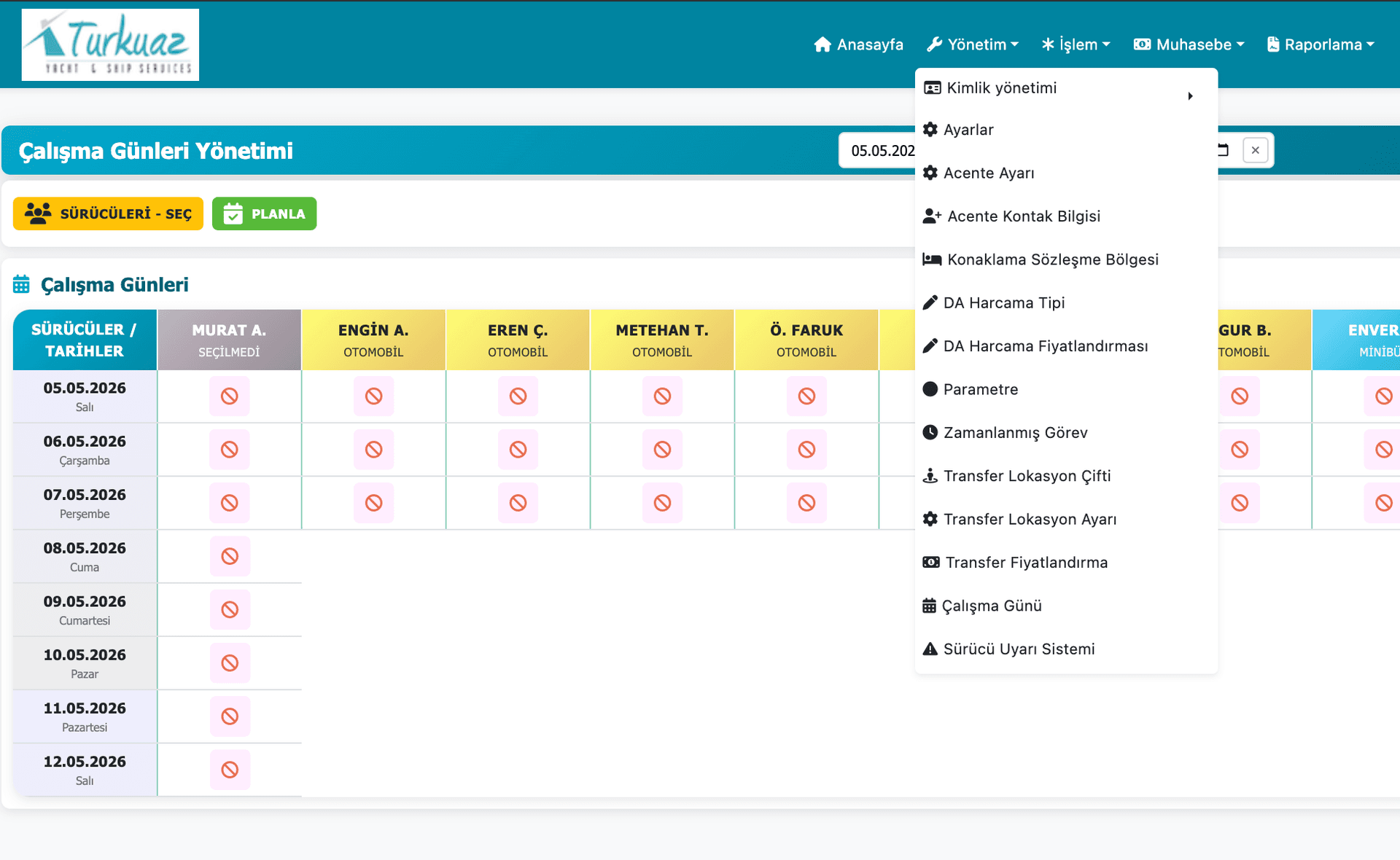Click the Anasayfa home icon
This screenshot has width=1400, height=860.
822,44
